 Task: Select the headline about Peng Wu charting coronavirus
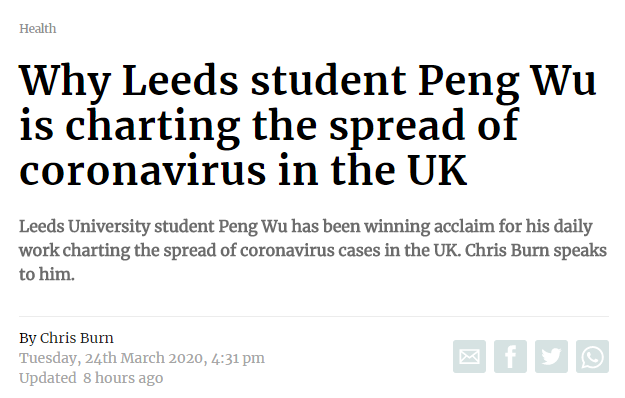point(308,125)
